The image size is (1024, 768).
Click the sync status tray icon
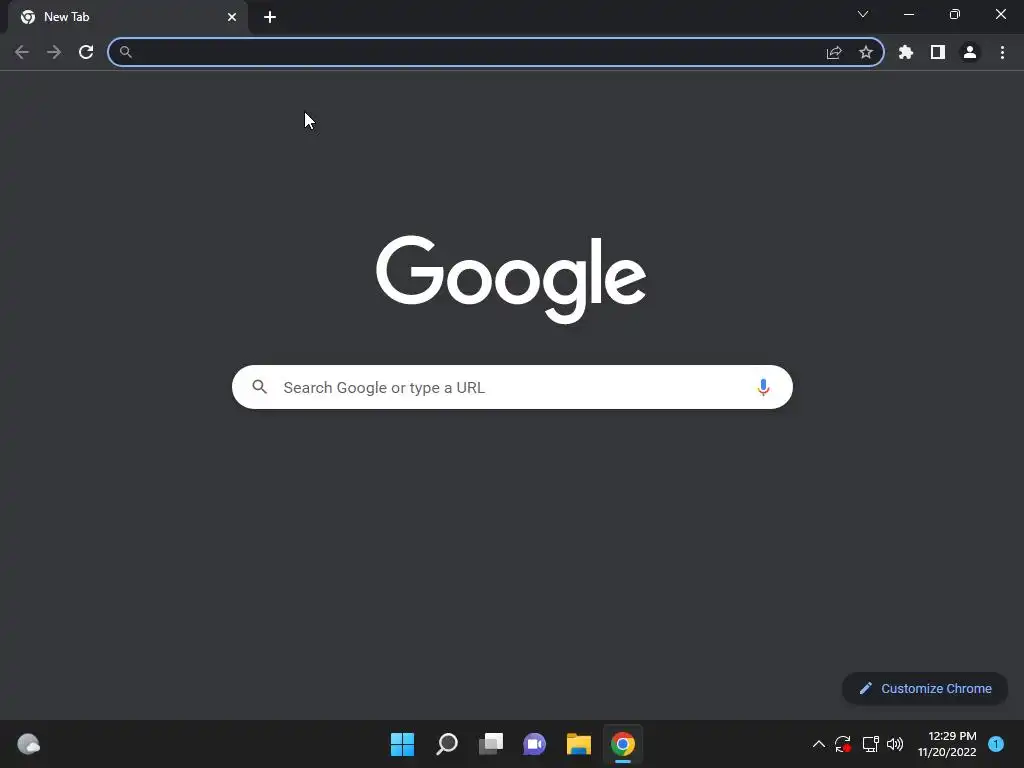tap(843, 744)
